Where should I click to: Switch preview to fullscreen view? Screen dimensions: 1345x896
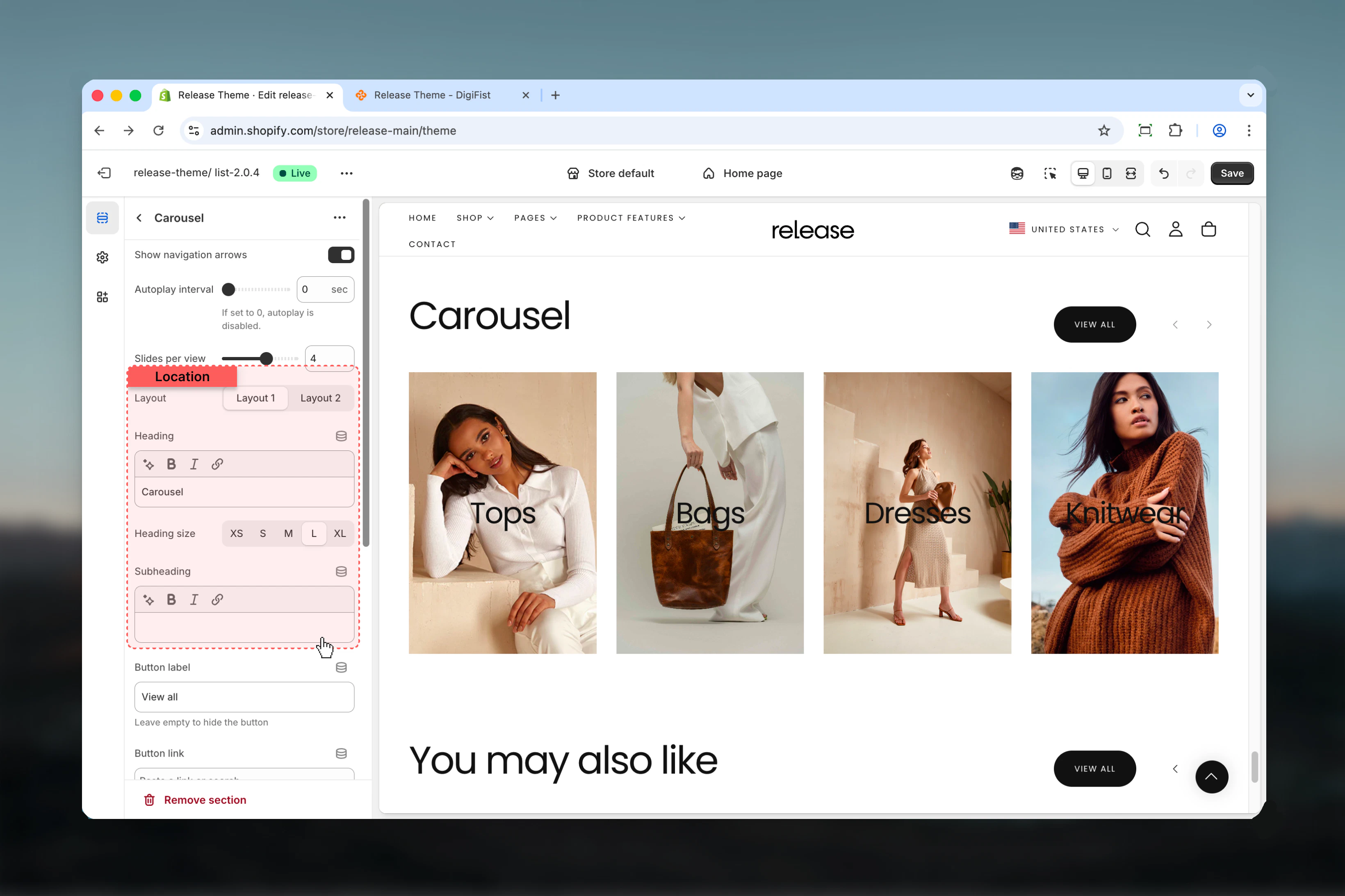point(1131,173)
